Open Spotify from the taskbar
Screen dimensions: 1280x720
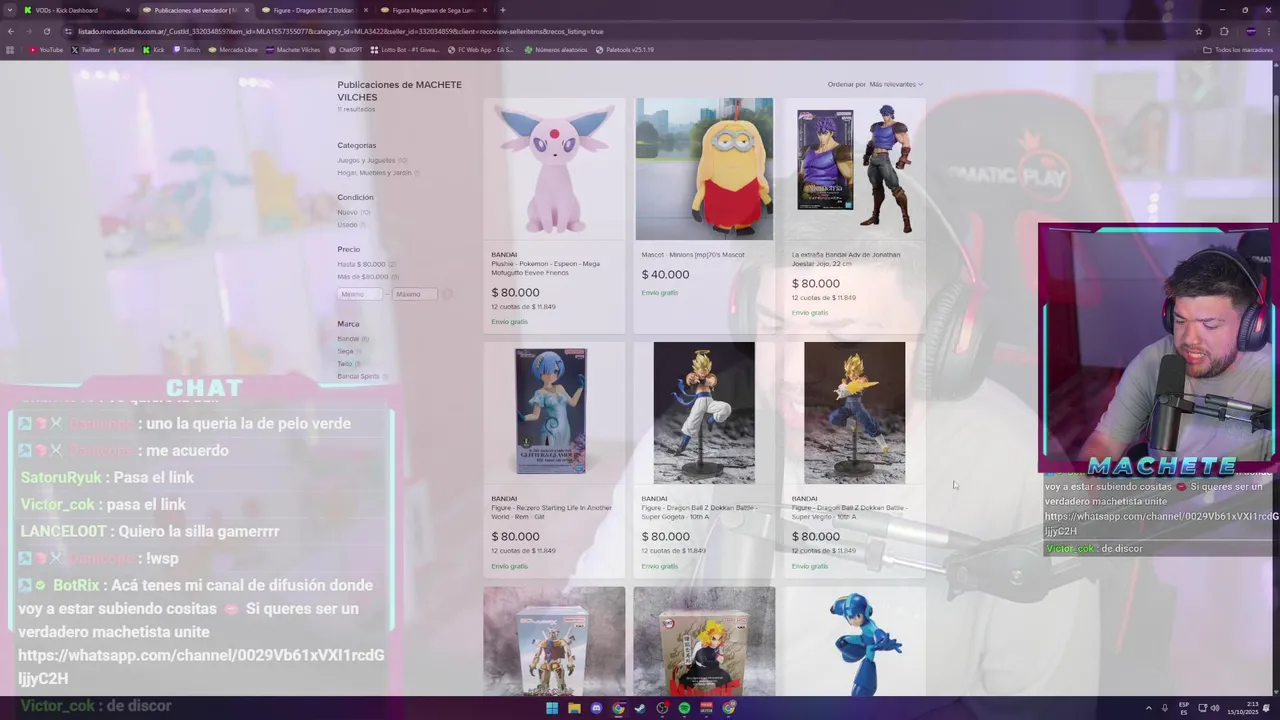684,708
